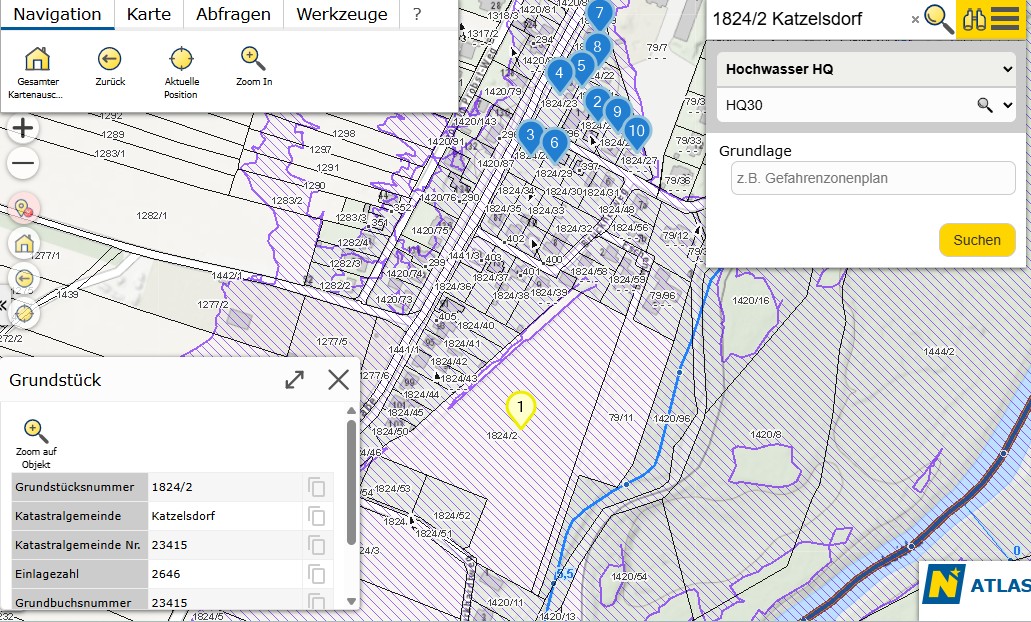Activate the Zoom In toolbar tool
The width and height of the screenshot is (1031, 622).
[x=253, y=68]
